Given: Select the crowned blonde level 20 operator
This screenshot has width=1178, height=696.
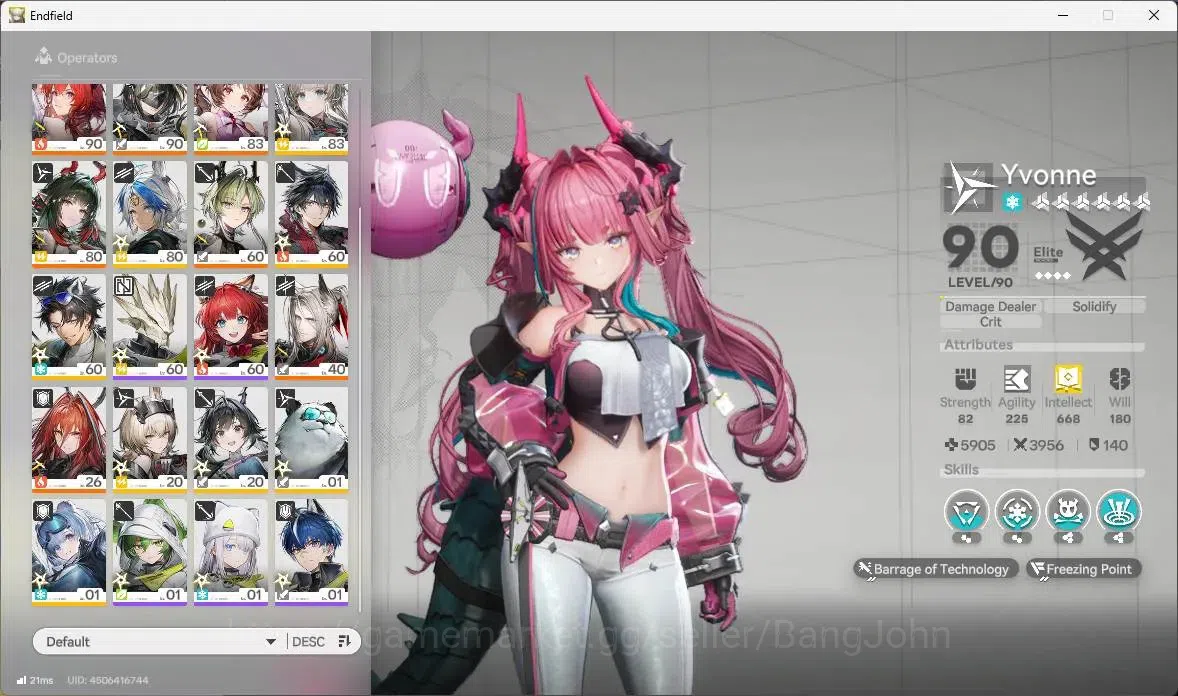Looking at the screenshot, I should coord(150,439).
